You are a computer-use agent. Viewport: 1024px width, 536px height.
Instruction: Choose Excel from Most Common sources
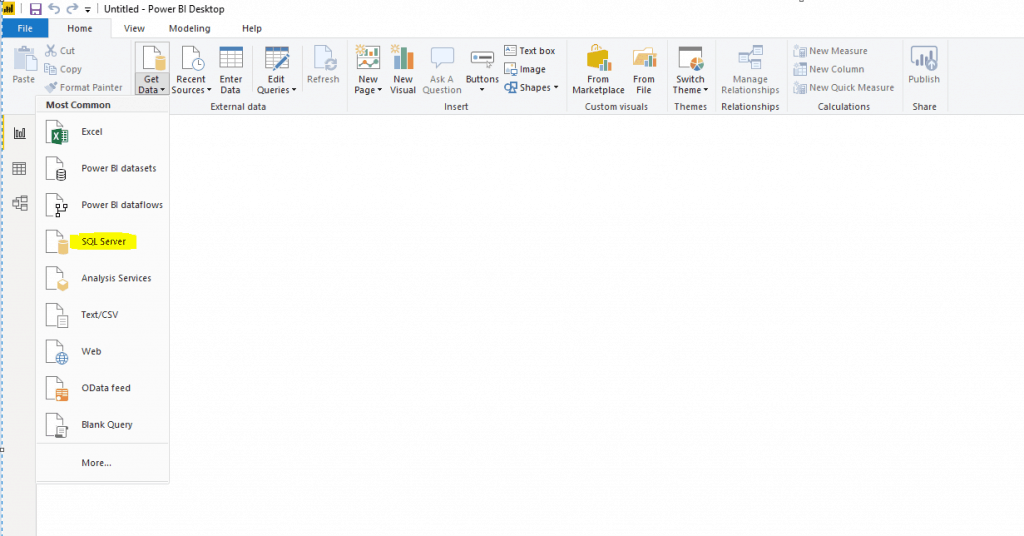[x=92, y=132]
